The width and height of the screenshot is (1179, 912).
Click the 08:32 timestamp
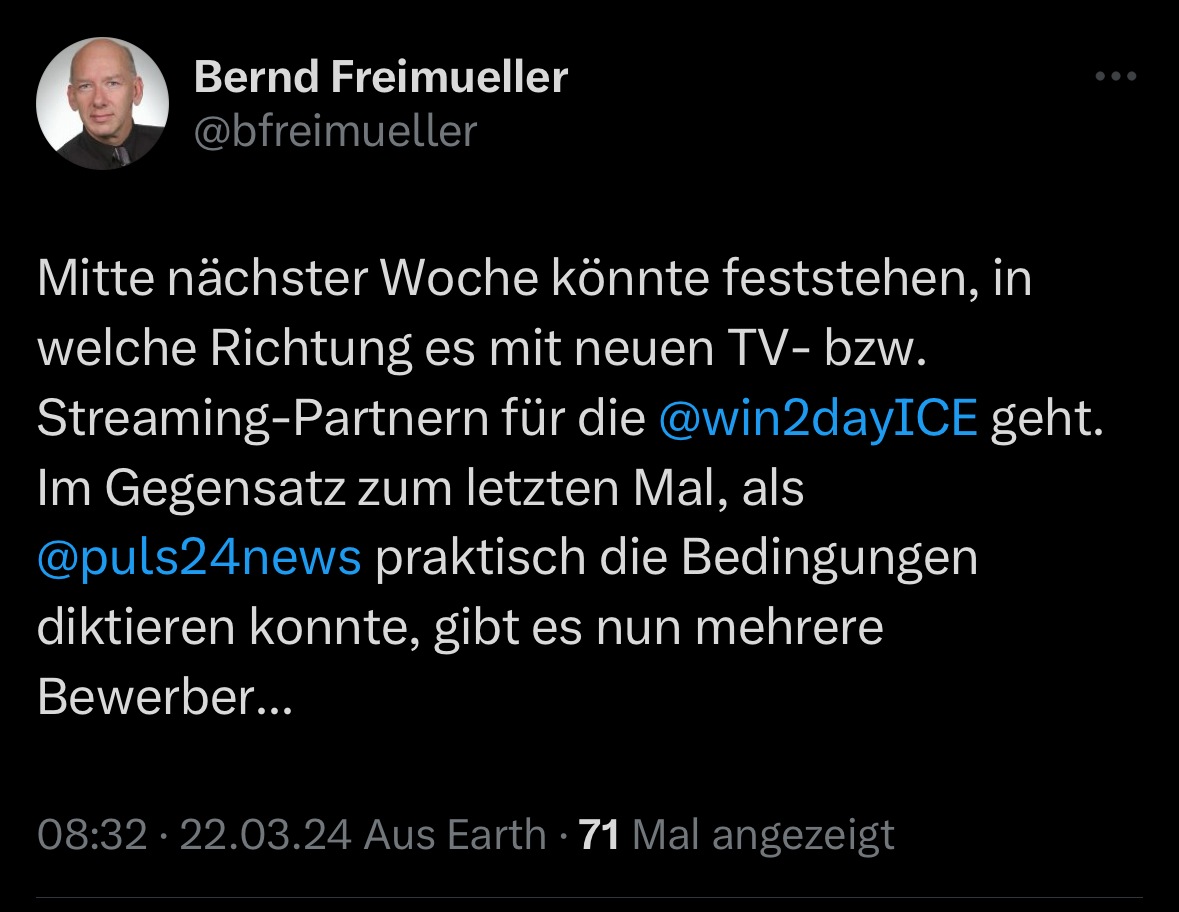pos(92,834)
